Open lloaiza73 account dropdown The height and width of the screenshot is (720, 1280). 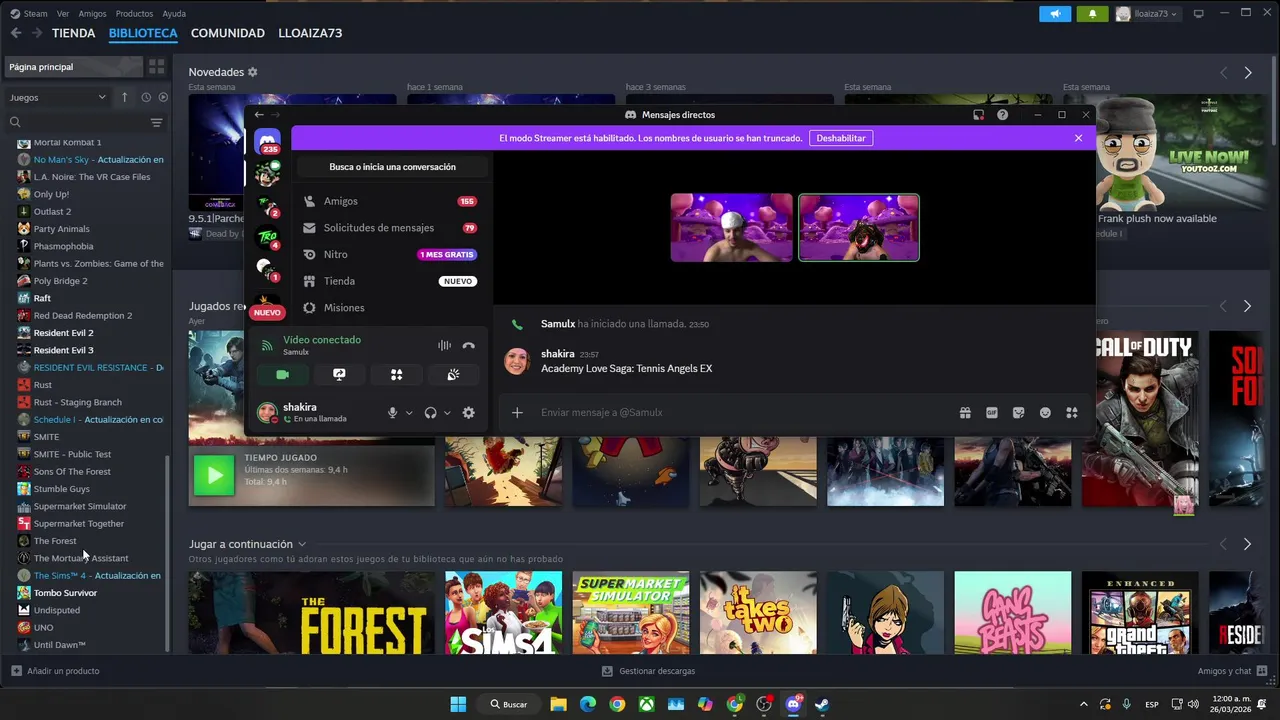pyautogui.click(x=1147, y=14)
